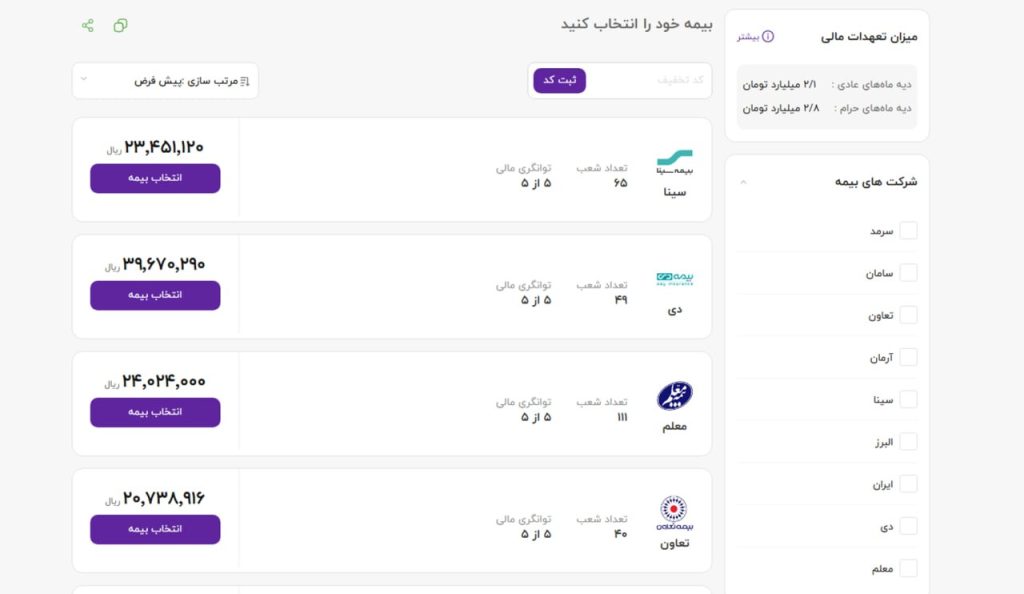The height and width of the screenshot is (594, 1024).
Task: Click the دی insurance logo
Action: coord(675,279)
